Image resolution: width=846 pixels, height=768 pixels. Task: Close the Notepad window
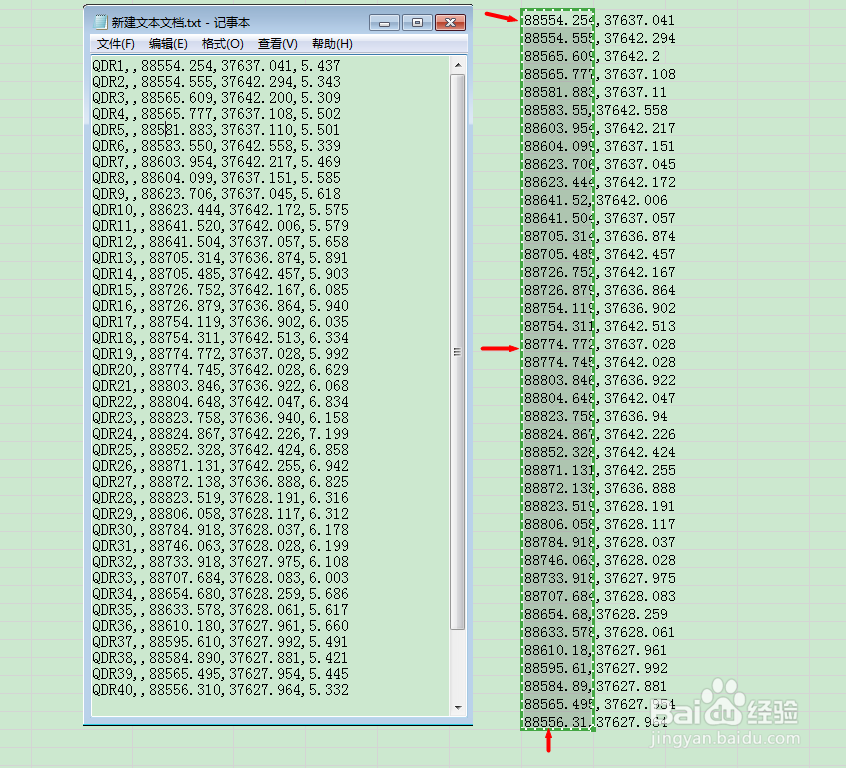[451, 23]
